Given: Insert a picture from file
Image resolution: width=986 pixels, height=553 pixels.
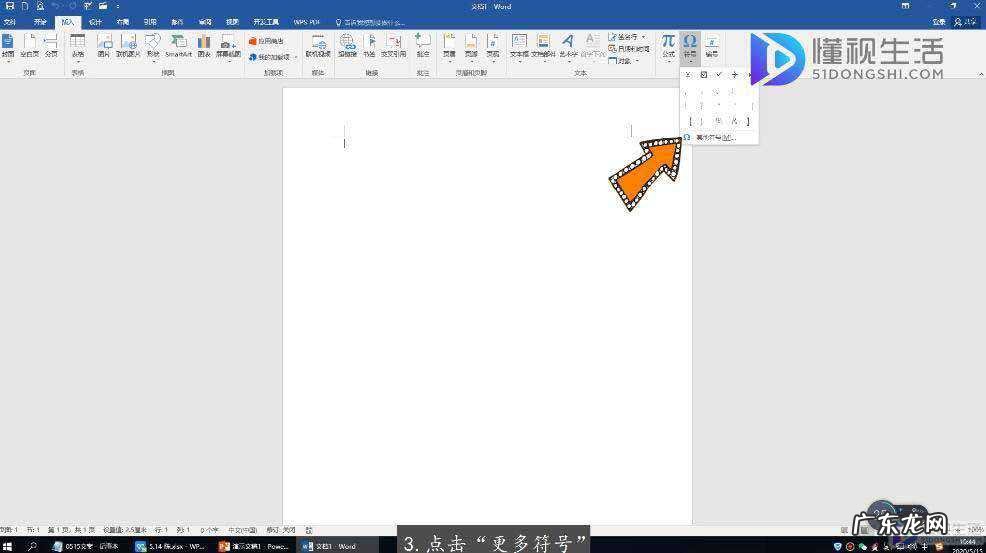Looking at the screenshot, I should (x=103, y=45).
